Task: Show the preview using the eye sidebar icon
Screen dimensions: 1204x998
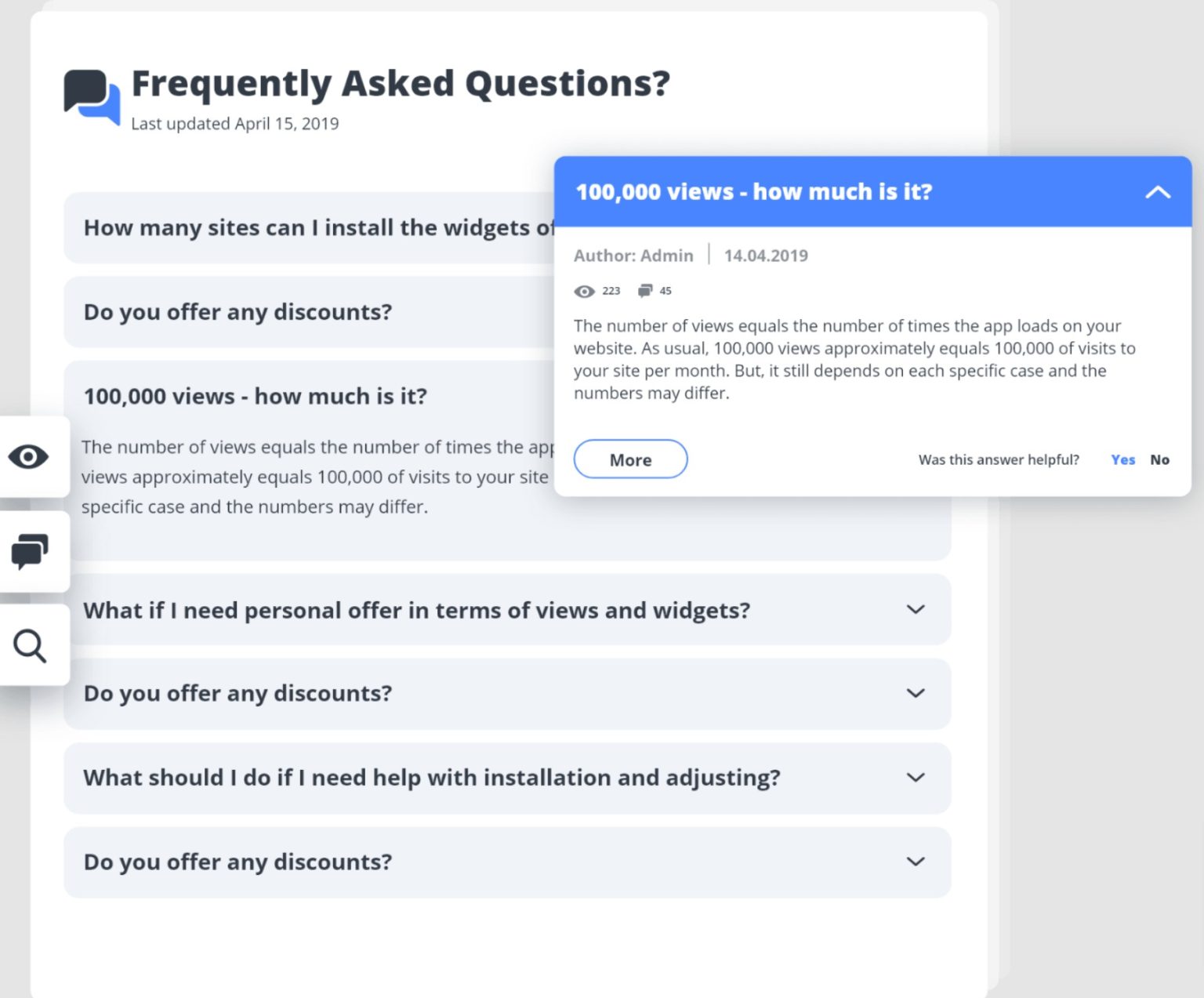Action: point(29,457)
